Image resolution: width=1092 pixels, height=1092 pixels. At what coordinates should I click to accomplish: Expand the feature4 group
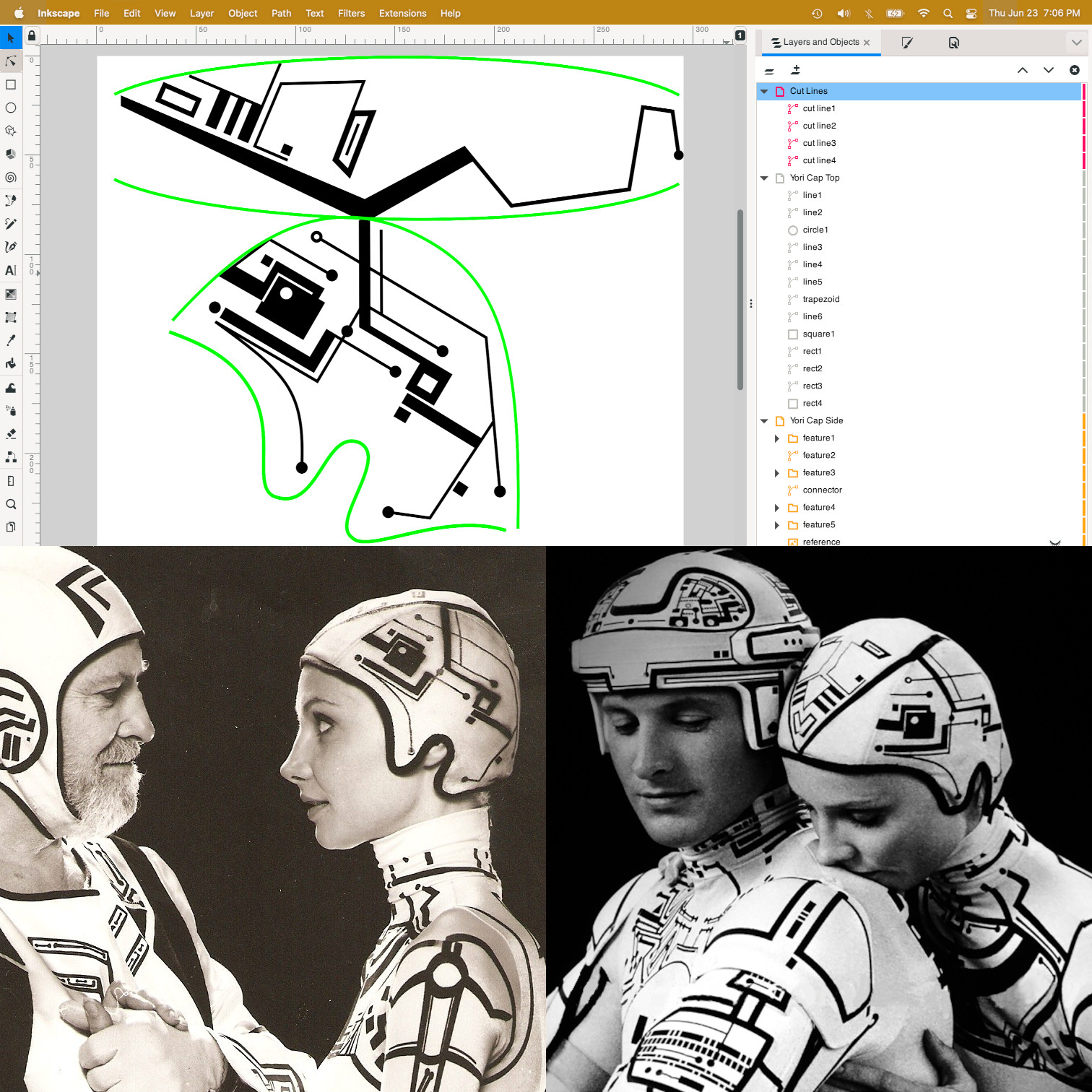[777, 508]
